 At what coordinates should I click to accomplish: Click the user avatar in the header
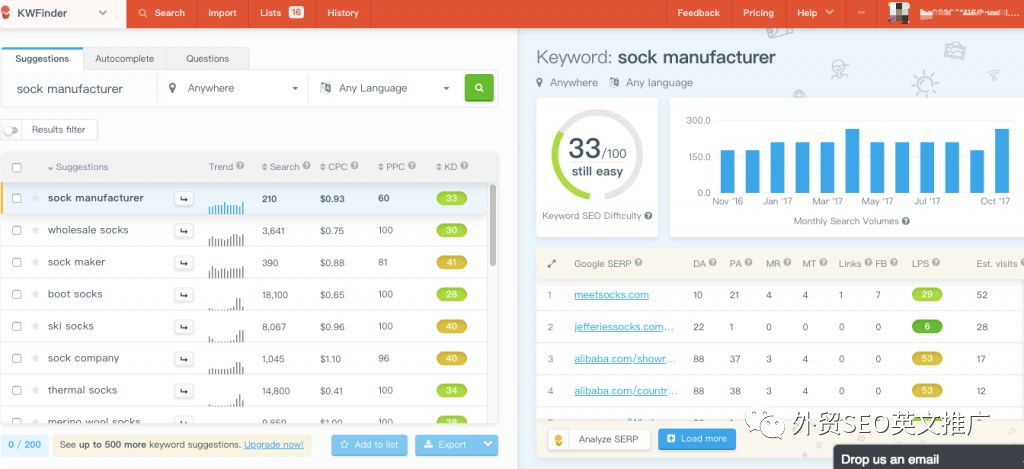click(899, 12)
